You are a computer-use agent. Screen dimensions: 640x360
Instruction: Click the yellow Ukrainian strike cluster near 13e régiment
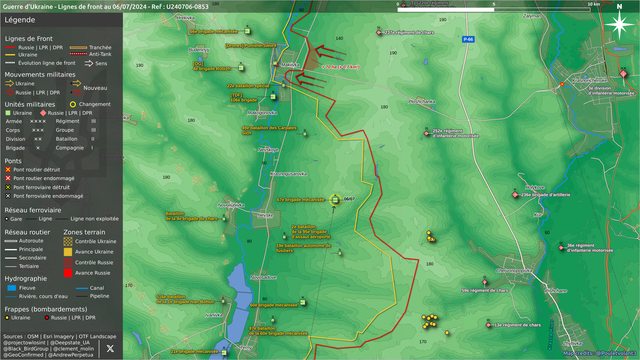430,321
